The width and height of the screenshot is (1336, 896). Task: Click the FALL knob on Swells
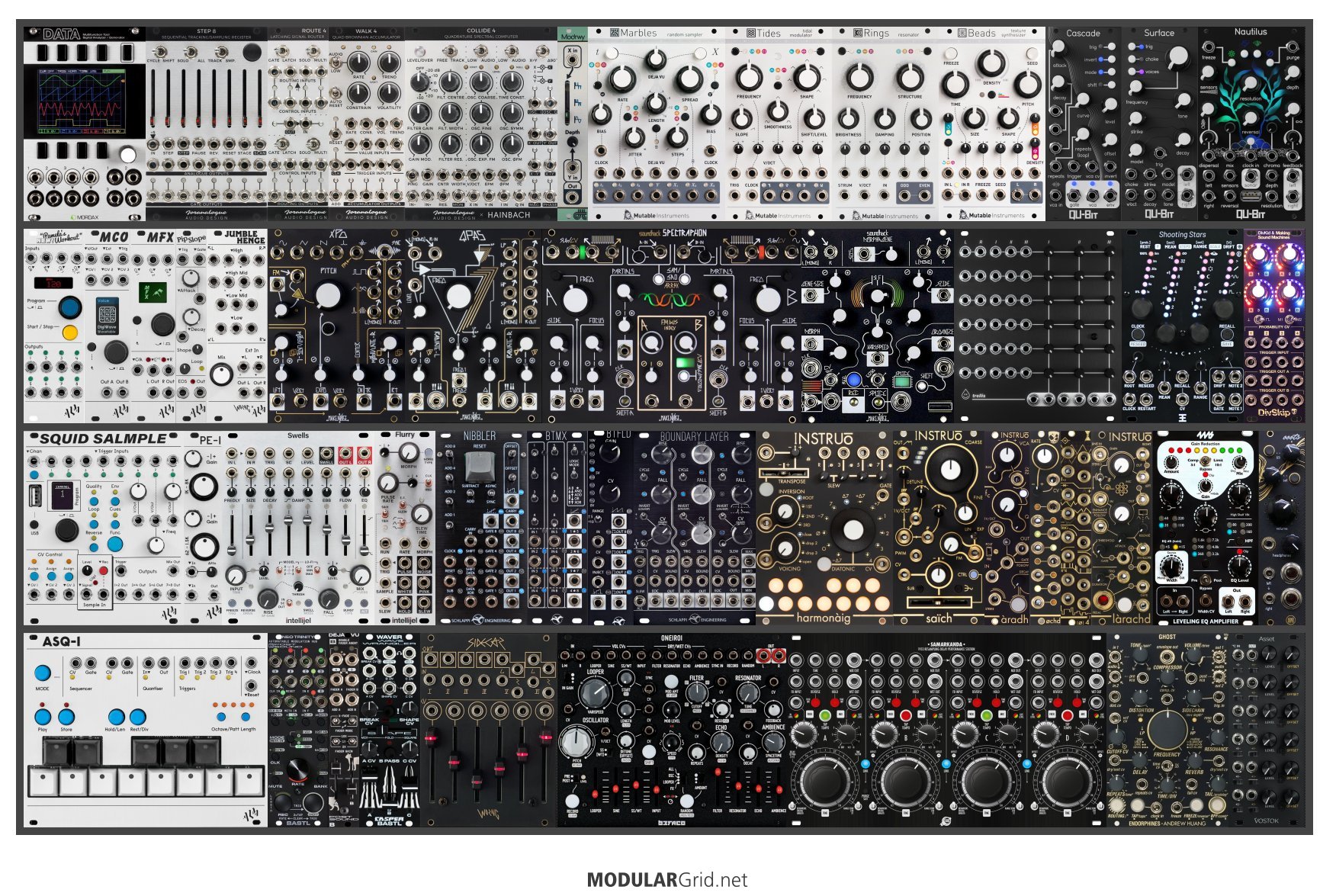point(328,599)
